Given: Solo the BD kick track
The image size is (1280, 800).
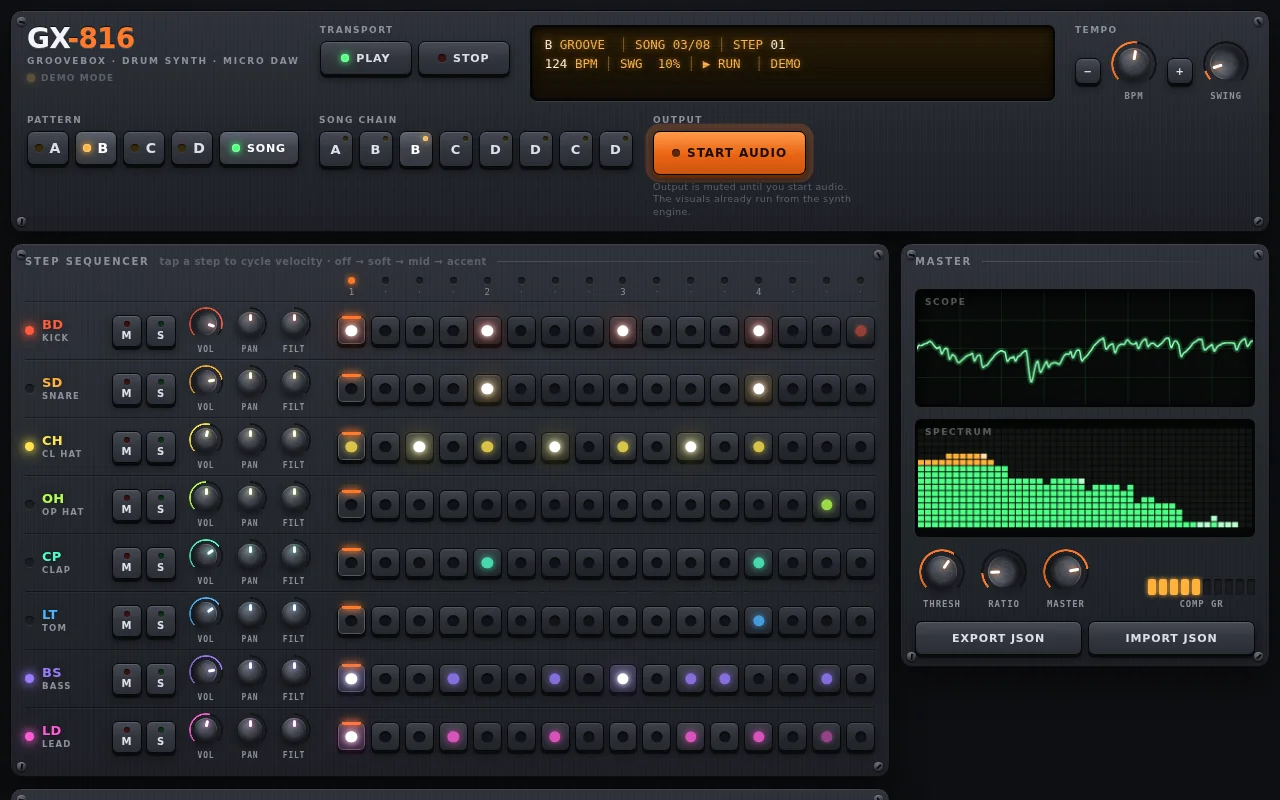Looking at the screenshot, I should coord(161,331).
